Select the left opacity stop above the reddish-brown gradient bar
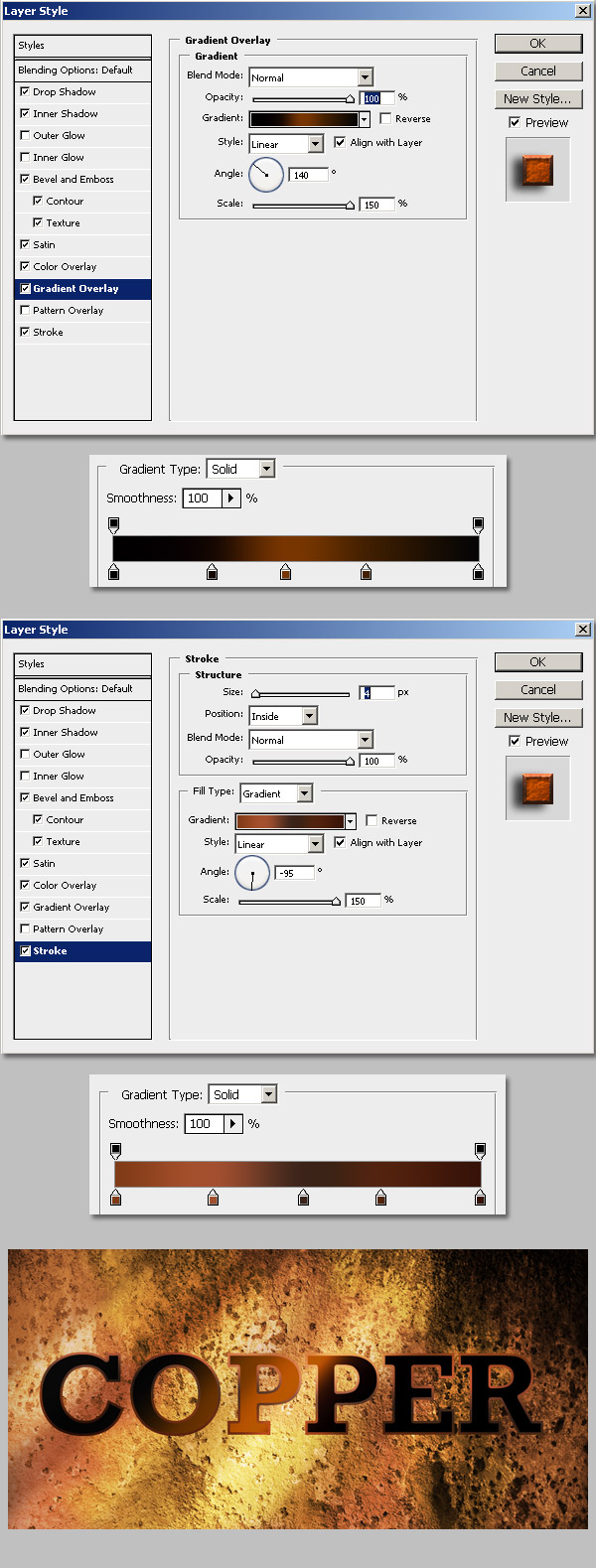 pyautogui.click(x=115, y=1150)
